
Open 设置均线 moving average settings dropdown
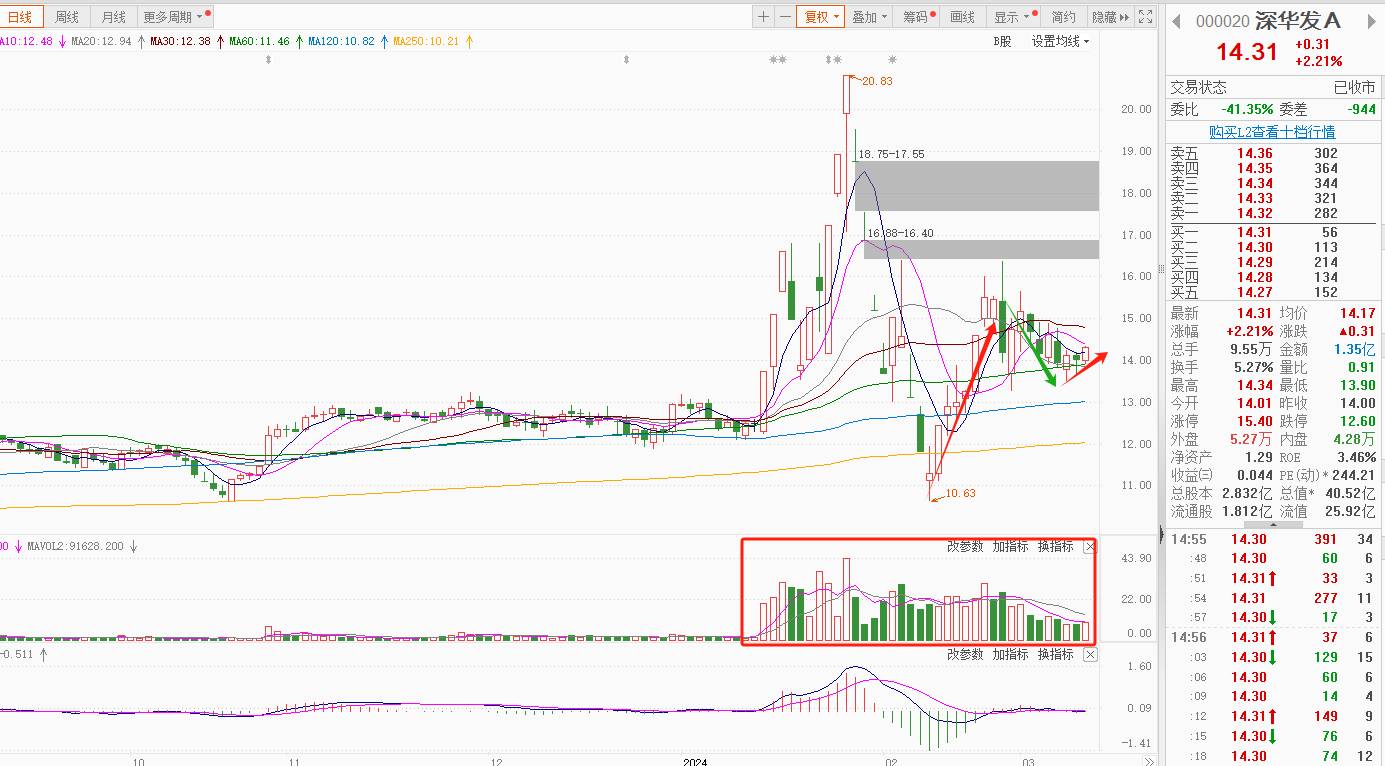[1060, 41]
